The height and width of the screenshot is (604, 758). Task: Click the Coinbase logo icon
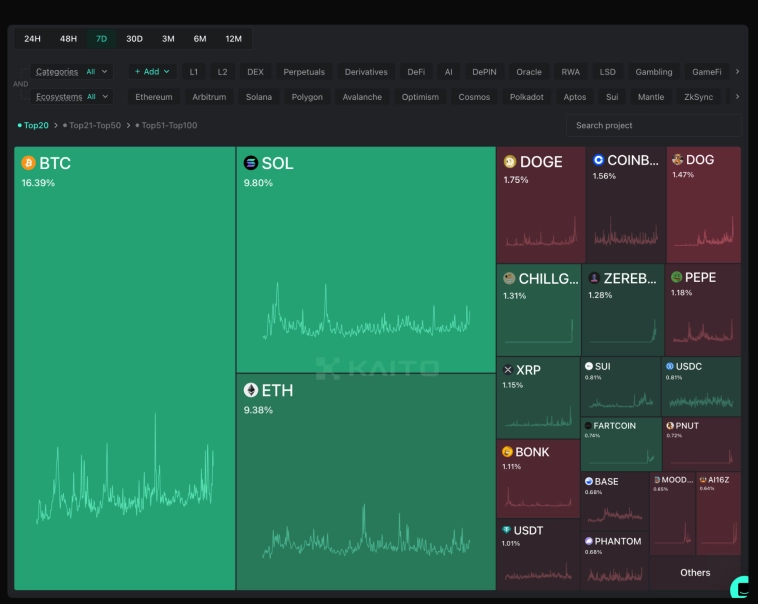click(x=598, y=160)
